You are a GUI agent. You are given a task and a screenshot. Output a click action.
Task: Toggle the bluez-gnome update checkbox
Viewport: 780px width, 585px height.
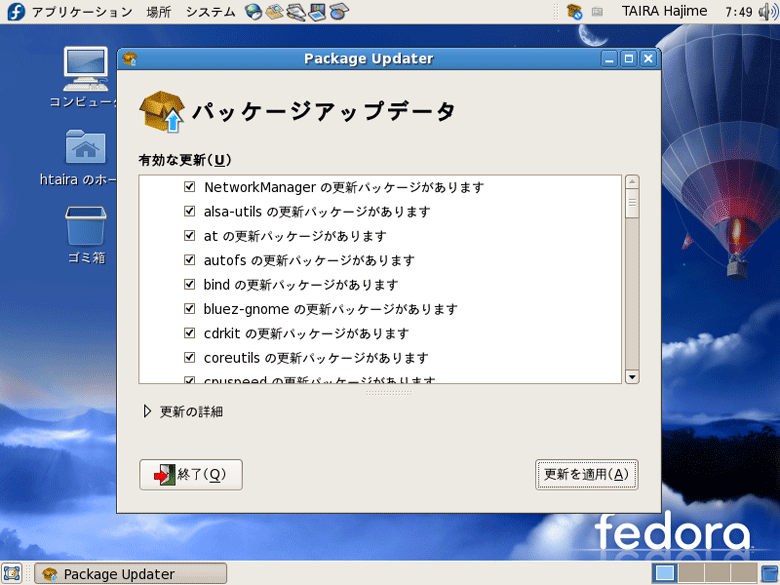(190, 309)
